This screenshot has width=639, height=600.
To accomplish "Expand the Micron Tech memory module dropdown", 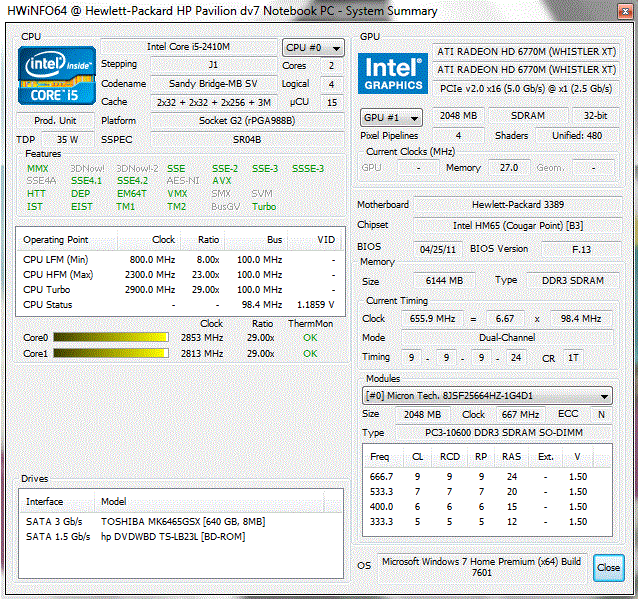I will point(487,396).
